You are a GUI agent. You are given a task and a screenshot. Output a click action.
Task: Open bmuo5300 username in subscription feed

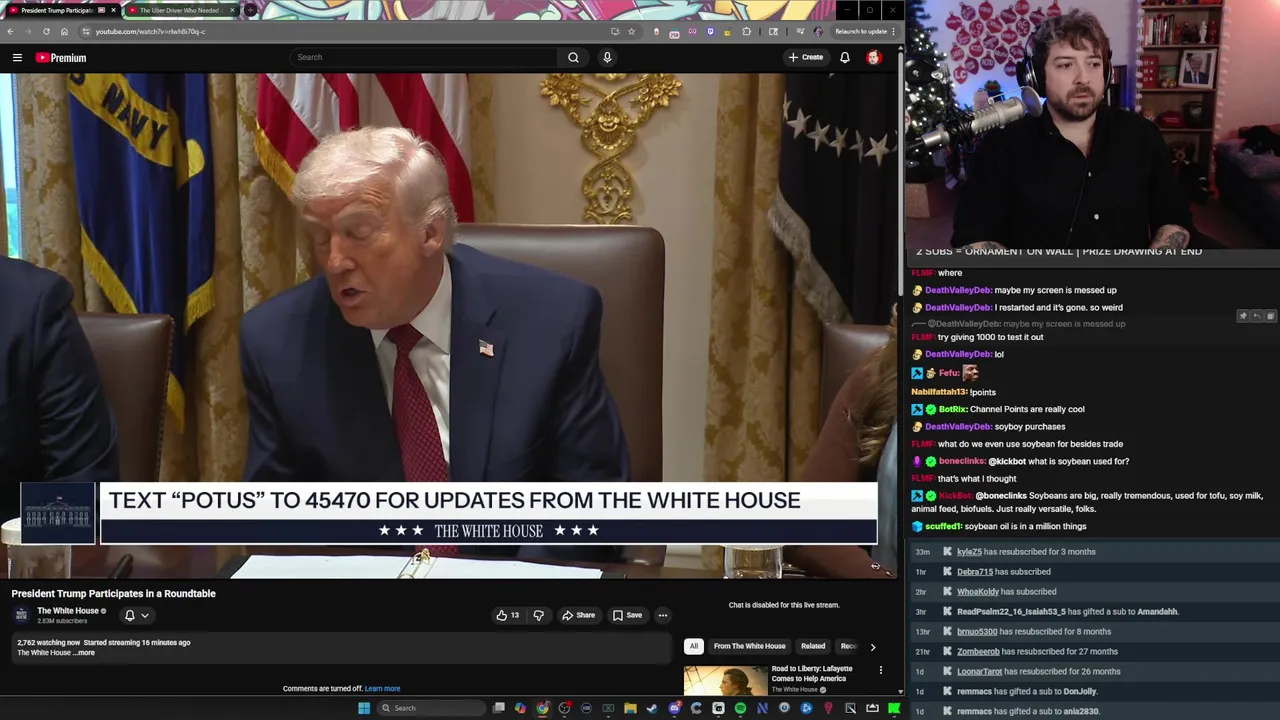pyautogui.click(x=977, y=632)
